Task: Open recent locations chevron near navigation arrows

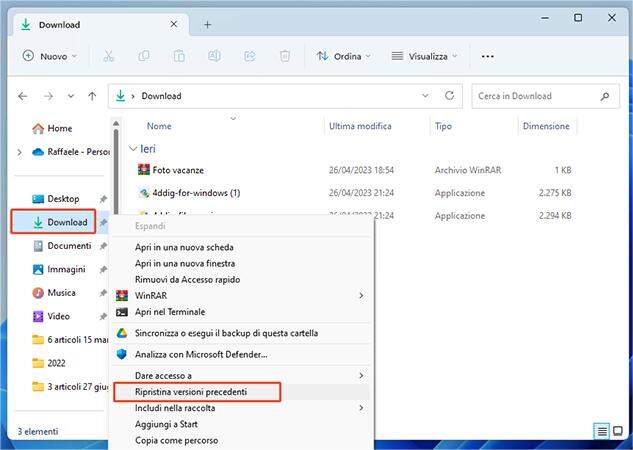Action: click(71, 96)
